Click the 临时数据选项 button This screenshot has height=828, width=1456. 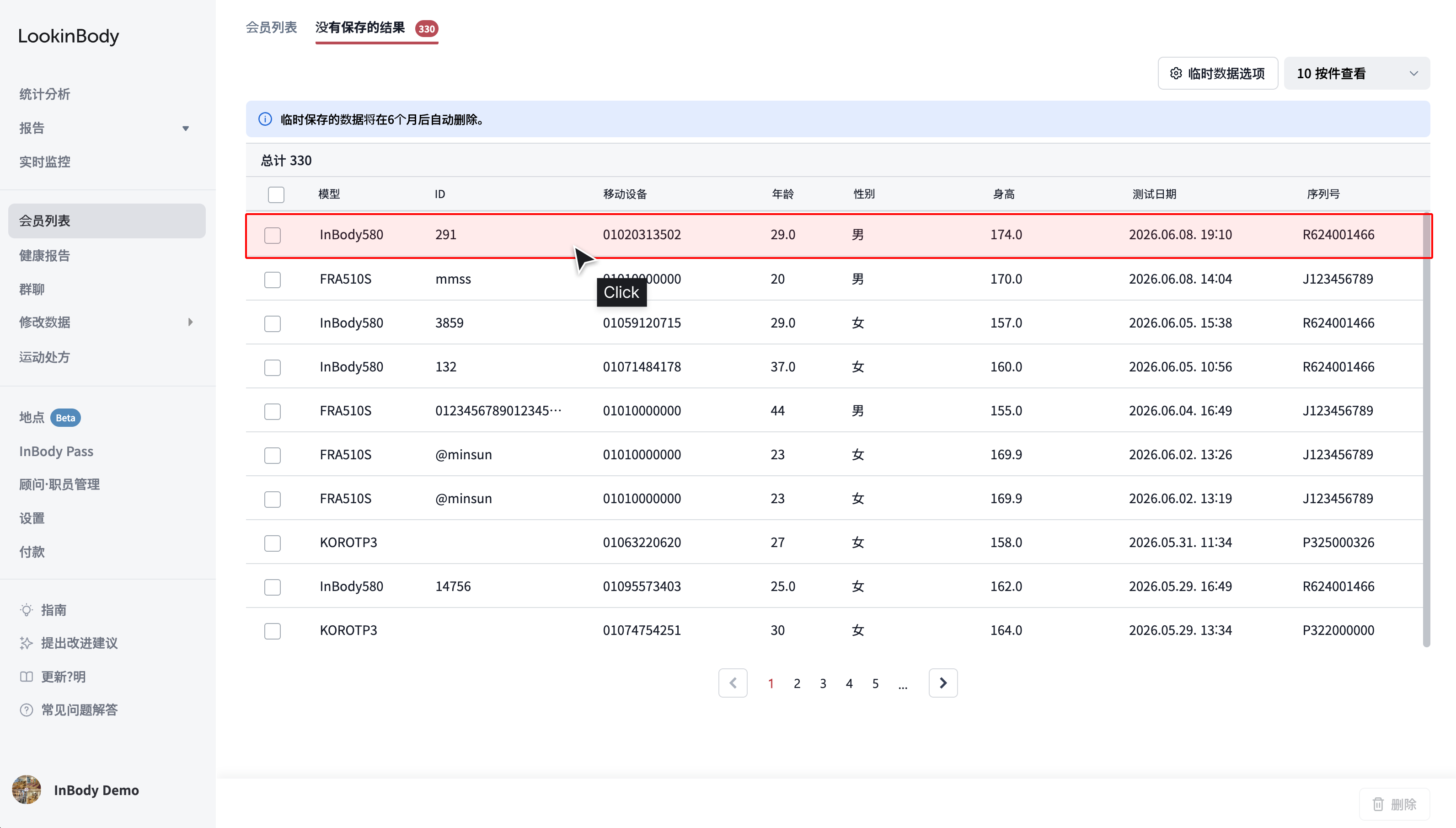point(1218,73)
